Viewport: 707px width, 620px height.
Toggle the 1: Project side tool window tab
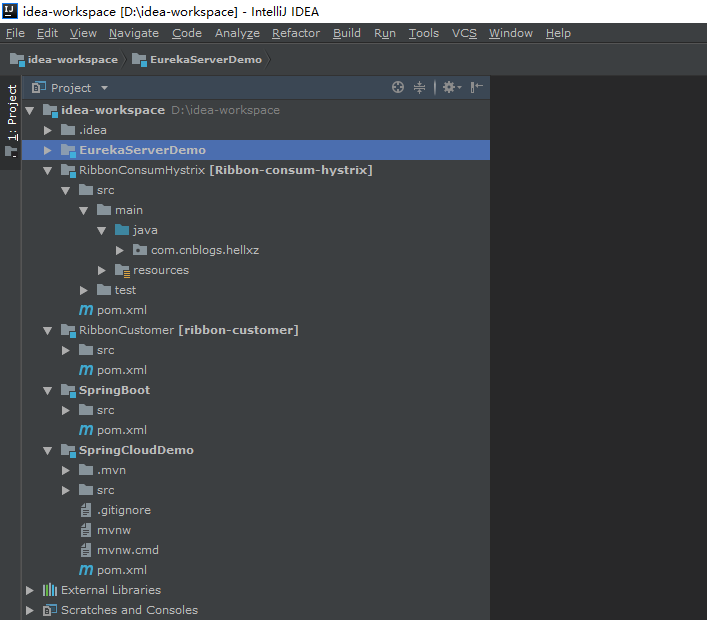click(x=11, y=121)
